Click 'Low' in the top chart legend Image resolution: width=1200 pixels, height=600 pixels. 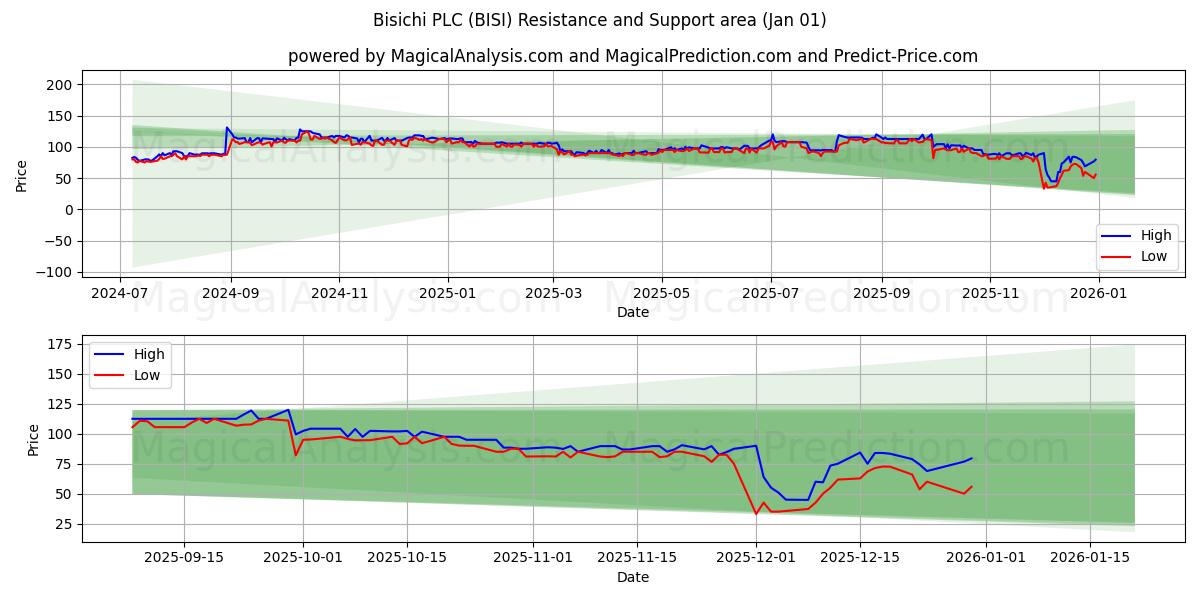(x=1154, y=256)
